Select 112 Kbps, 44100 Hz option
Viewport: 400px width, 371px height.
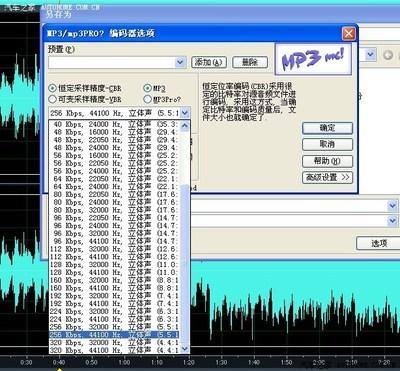[114, 257]
